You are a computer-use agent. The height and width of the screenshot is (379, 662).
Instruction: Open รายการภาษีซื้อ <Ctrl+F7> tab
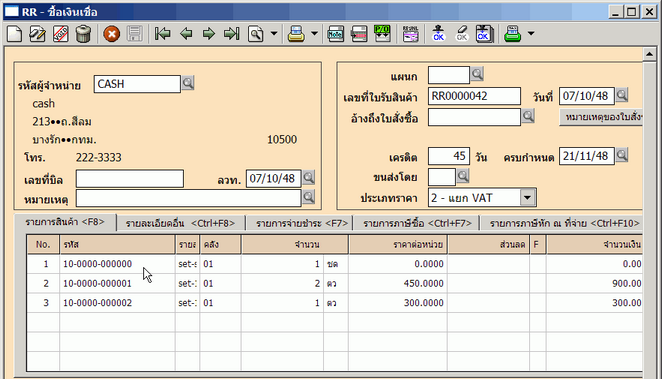point(417,223)
